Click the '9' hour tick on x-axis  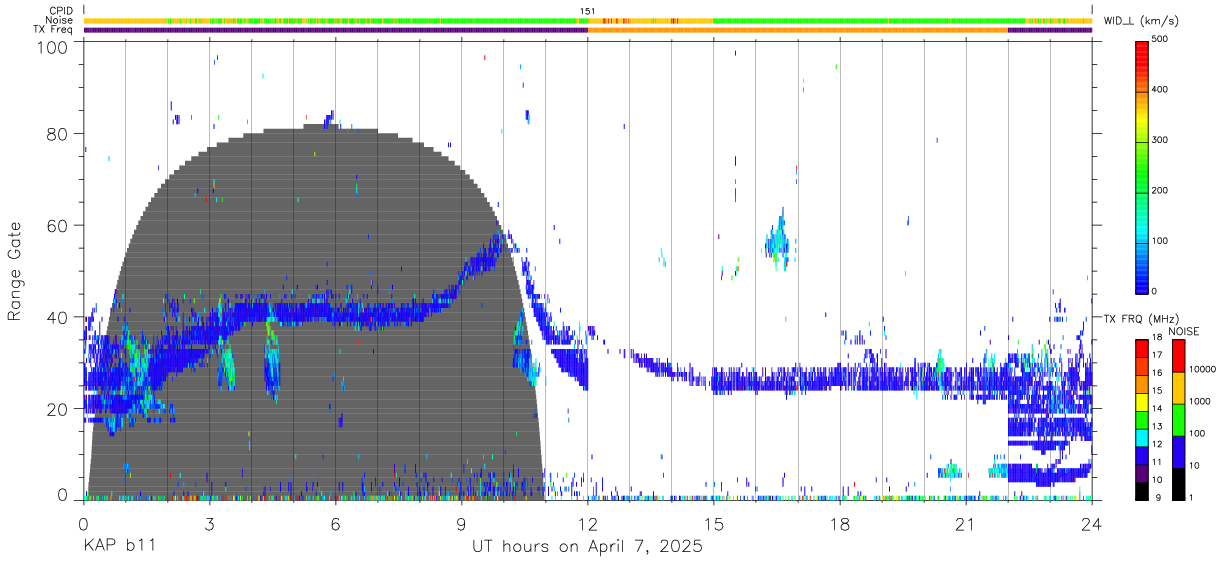click(x=462, y=525)
